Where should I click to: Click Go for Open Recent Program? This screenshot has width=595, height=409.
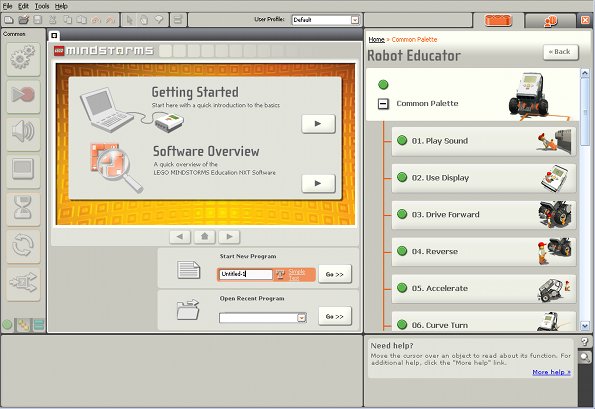point(335,316)
